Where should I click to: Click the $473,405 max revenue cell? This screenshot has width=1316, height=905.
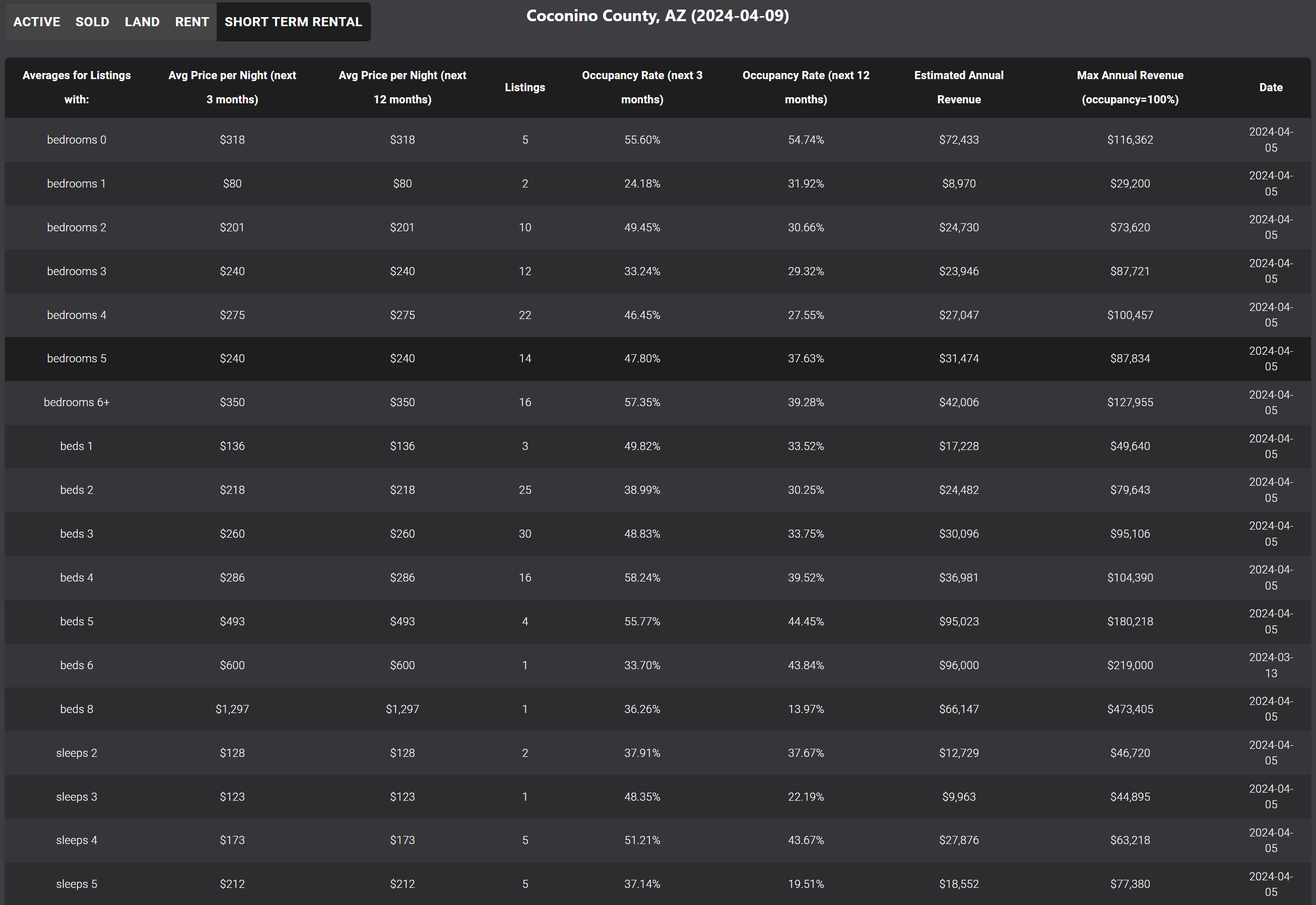click(1130, 709)
